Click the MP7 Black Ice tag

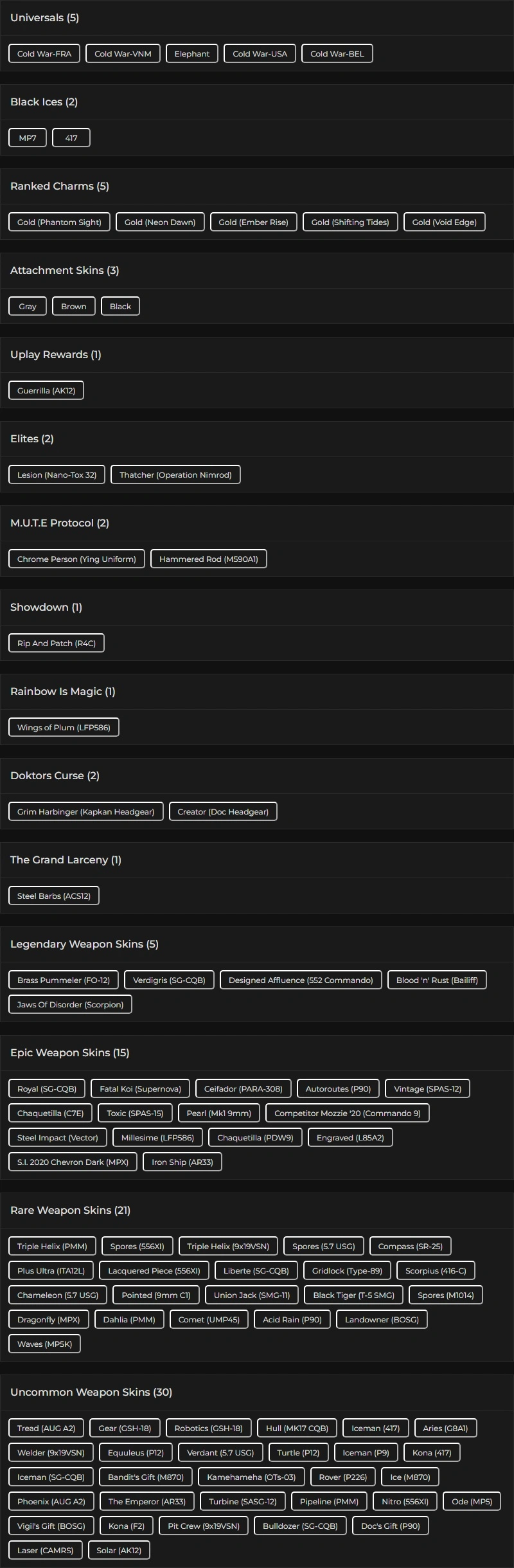(28, 138)
